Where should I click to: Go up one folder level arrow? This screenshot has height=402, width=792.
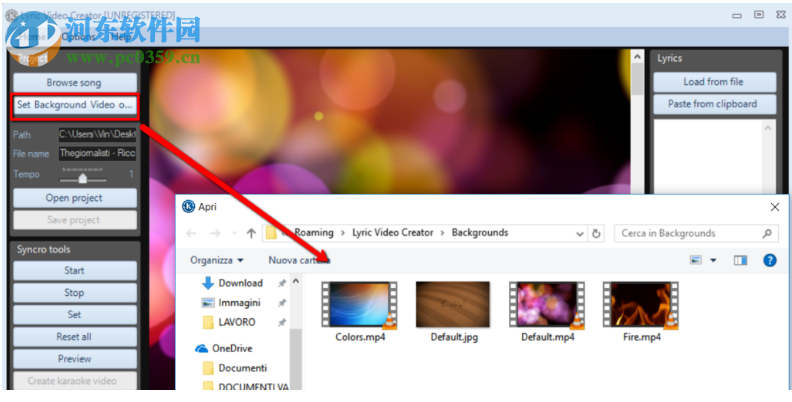tap(251, 233)
